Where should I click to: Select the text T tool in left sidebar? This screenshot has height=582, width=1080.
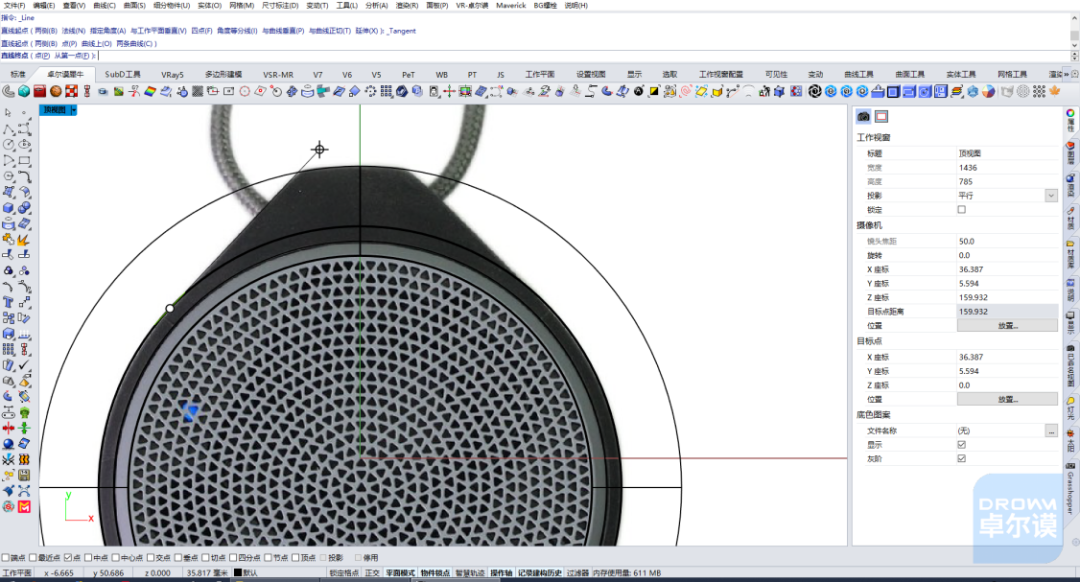[8, 302]
